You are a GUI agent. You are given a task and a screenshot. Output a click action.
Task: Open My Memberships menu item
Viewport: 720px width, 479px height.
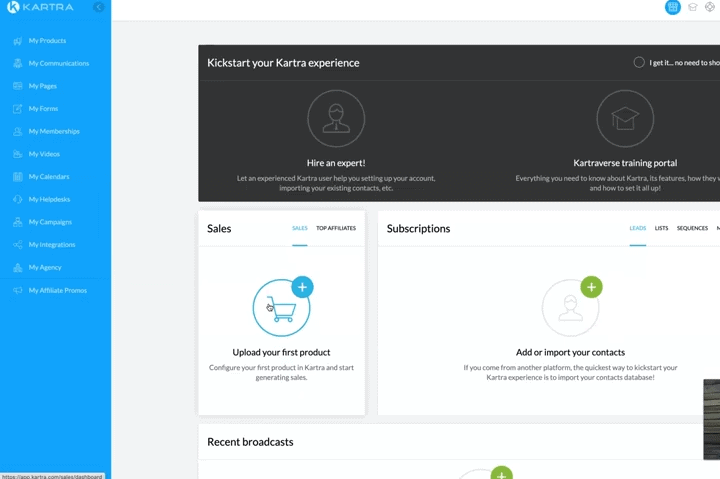[x=55, y=131]
